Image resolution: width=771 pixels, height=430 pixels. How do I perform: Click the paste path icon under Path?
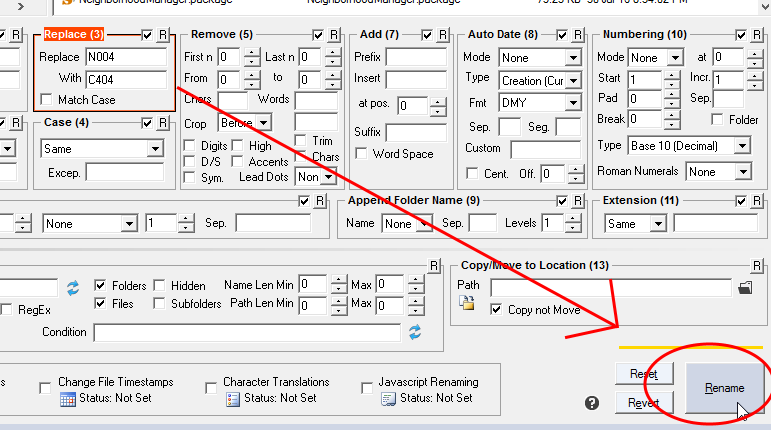tap(467, 303)
